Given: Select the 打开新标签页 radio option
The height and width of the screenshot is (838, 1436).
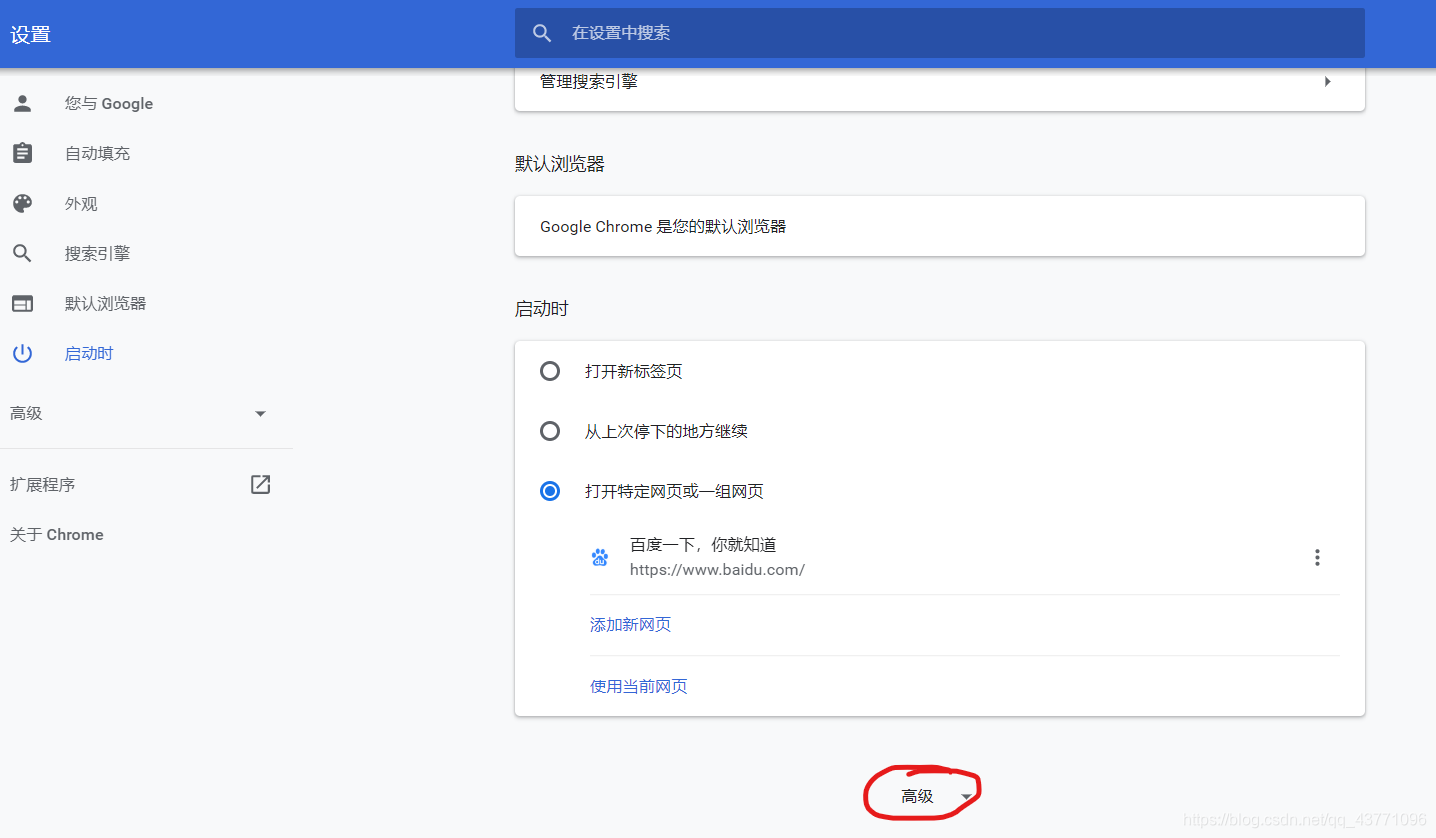Looking at the screenshot, I should (x=550, y=371).
